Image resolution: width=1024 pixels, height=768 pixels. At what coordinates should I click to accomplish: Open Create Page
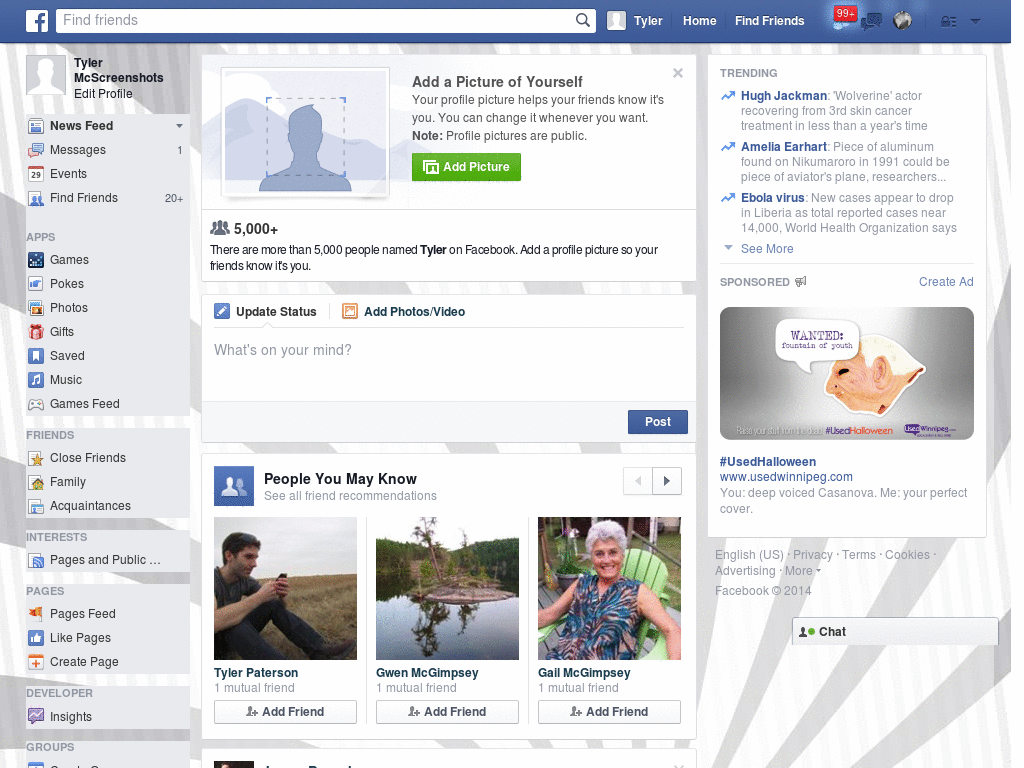pos(107,662)
